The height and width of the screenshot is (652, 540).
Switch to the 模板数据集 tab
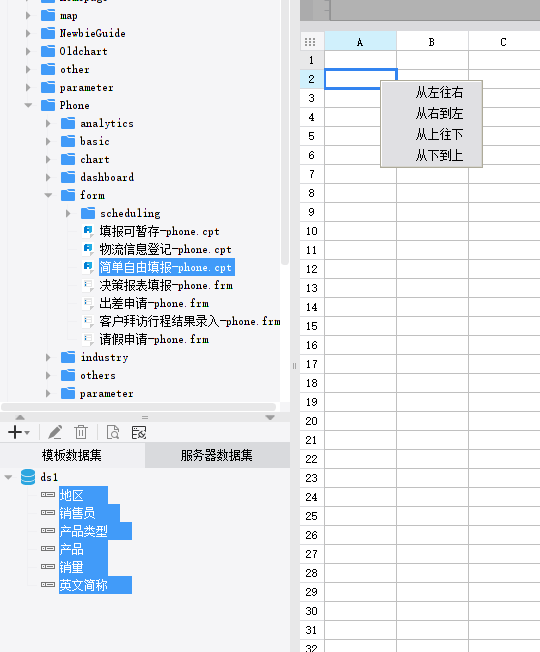[72, 455]
